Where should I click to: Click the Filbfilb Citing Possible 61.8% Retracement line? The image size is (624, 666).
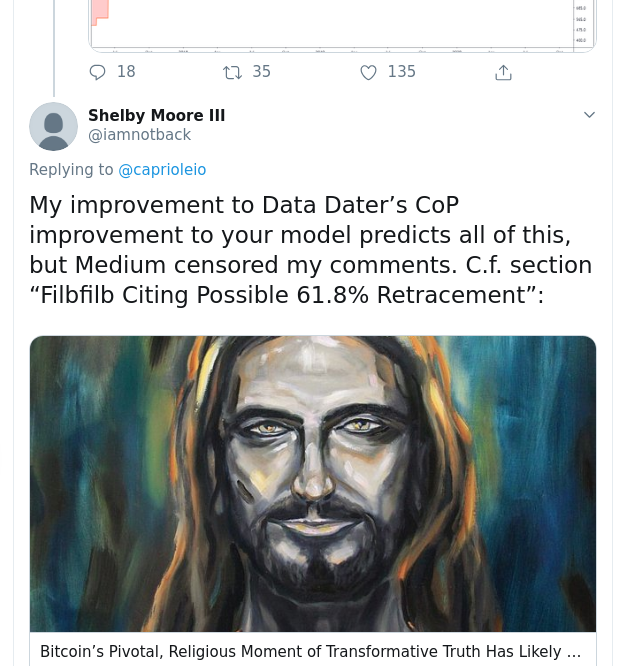286,295
